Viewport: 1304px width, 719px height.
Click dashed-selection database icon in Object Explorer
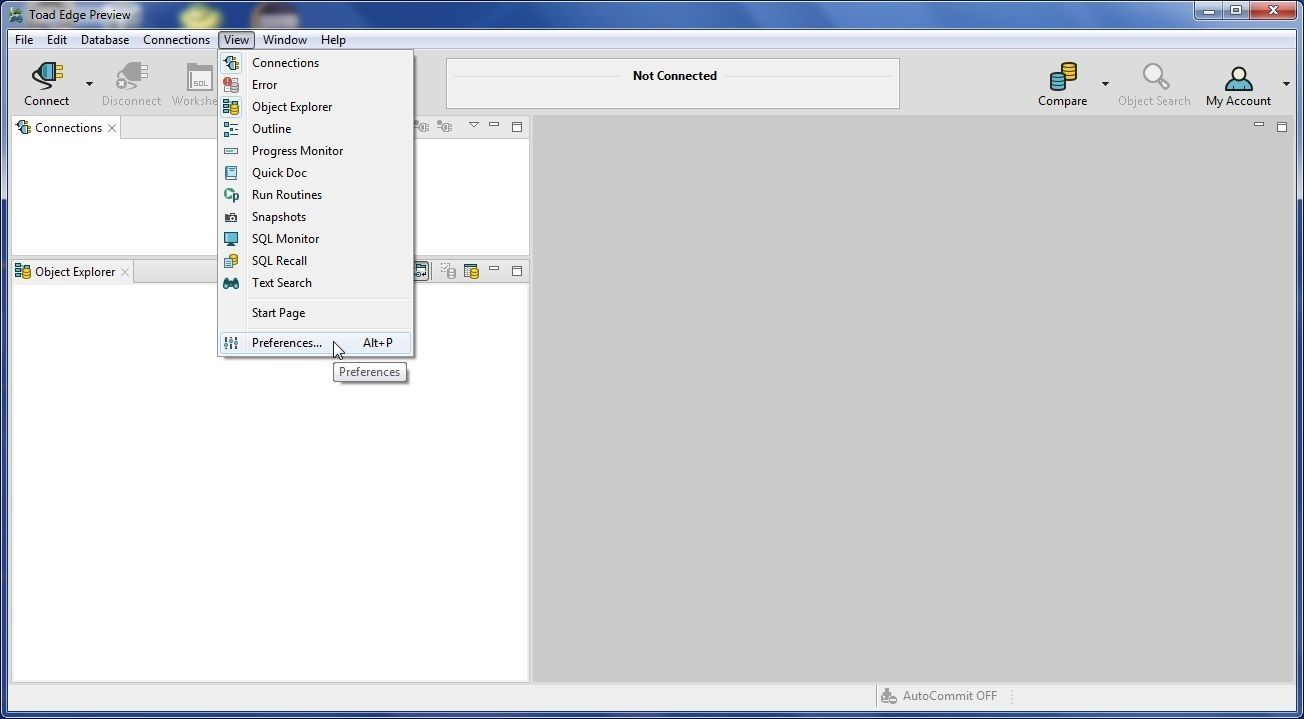[448, 271]
